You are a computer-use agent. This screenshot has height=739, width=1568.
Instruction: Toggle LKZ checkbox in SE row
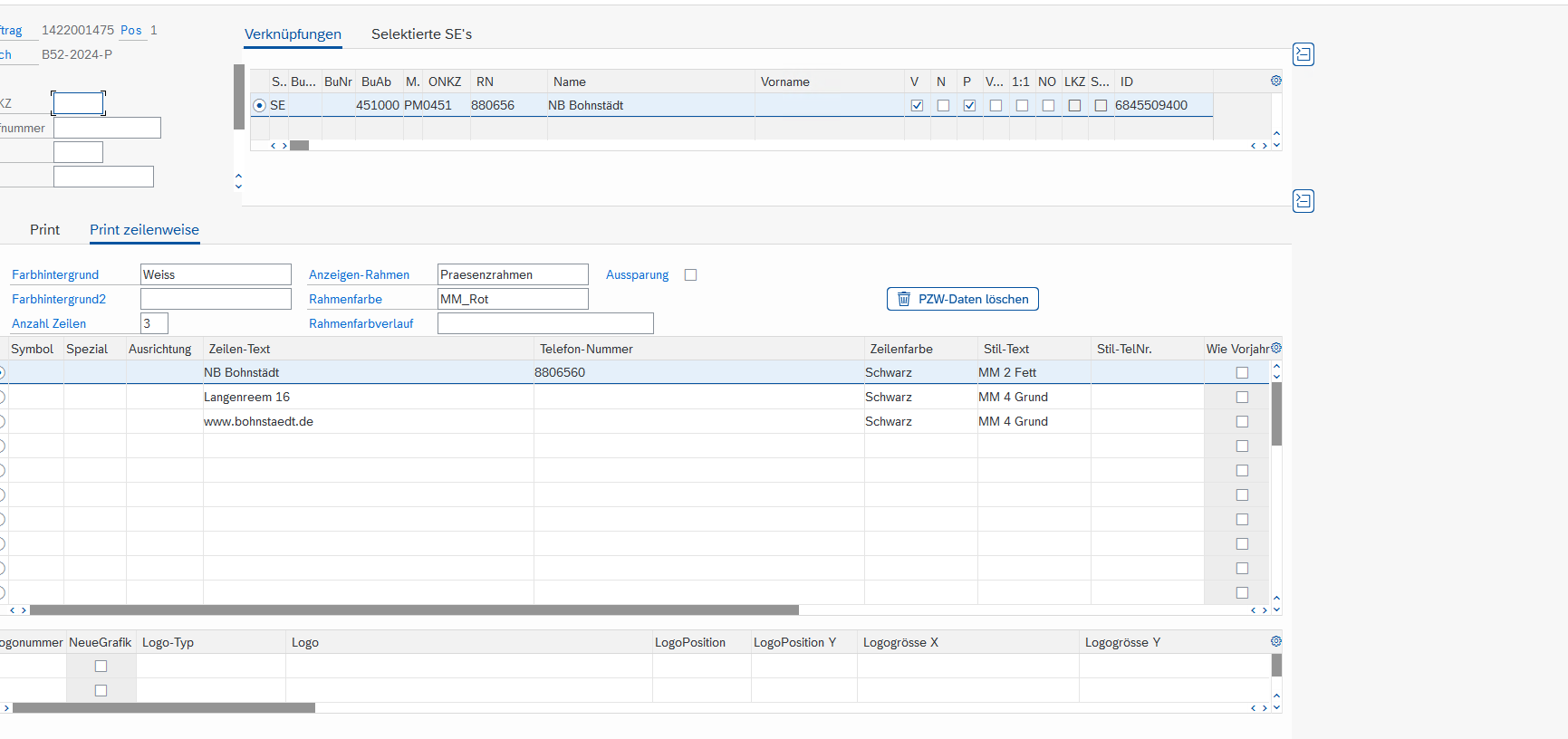tap(1074, 105)
